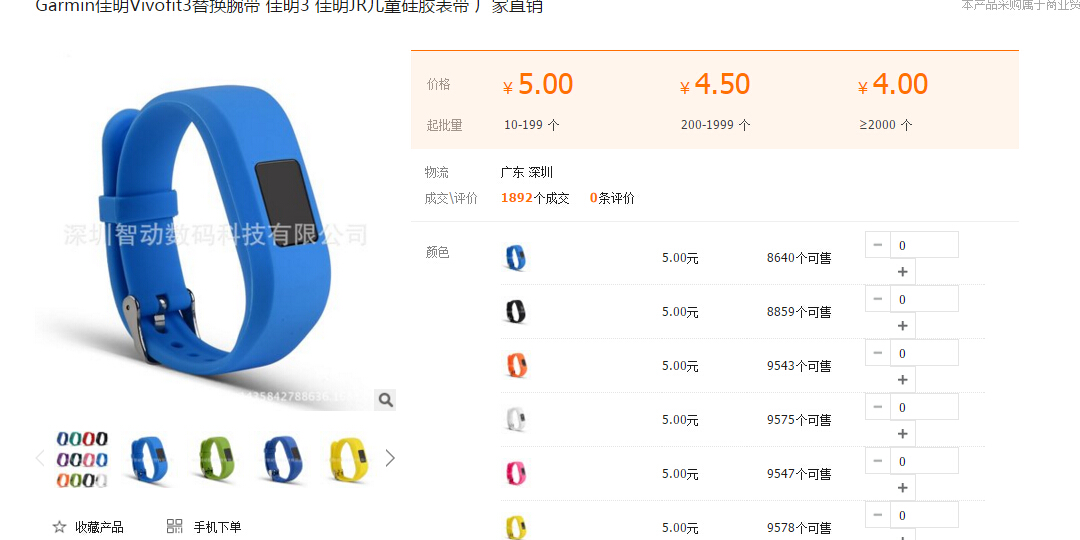This screenshot has width=1080, height=540.
Task: Decrease quantity for 9575个可售 row
Action: point(878,406)
